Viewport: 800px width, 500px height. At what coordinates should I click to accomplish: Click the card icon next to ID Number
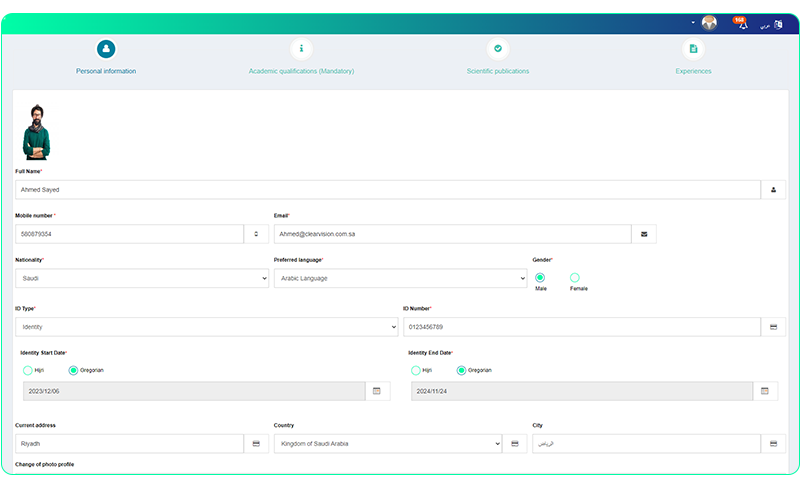point(774,327)
